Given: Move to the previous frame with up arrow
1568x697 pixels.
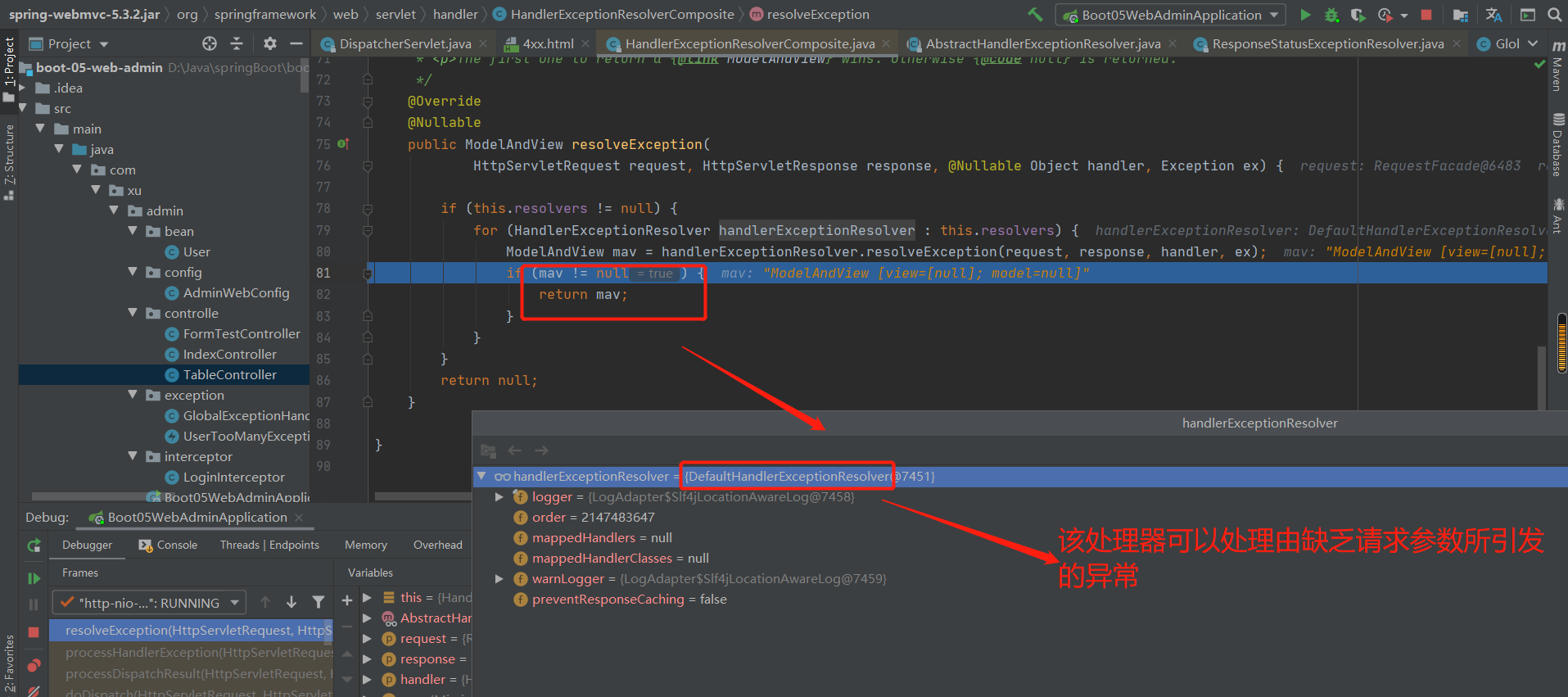Looking at the screenshot, I should click(265, 603).
